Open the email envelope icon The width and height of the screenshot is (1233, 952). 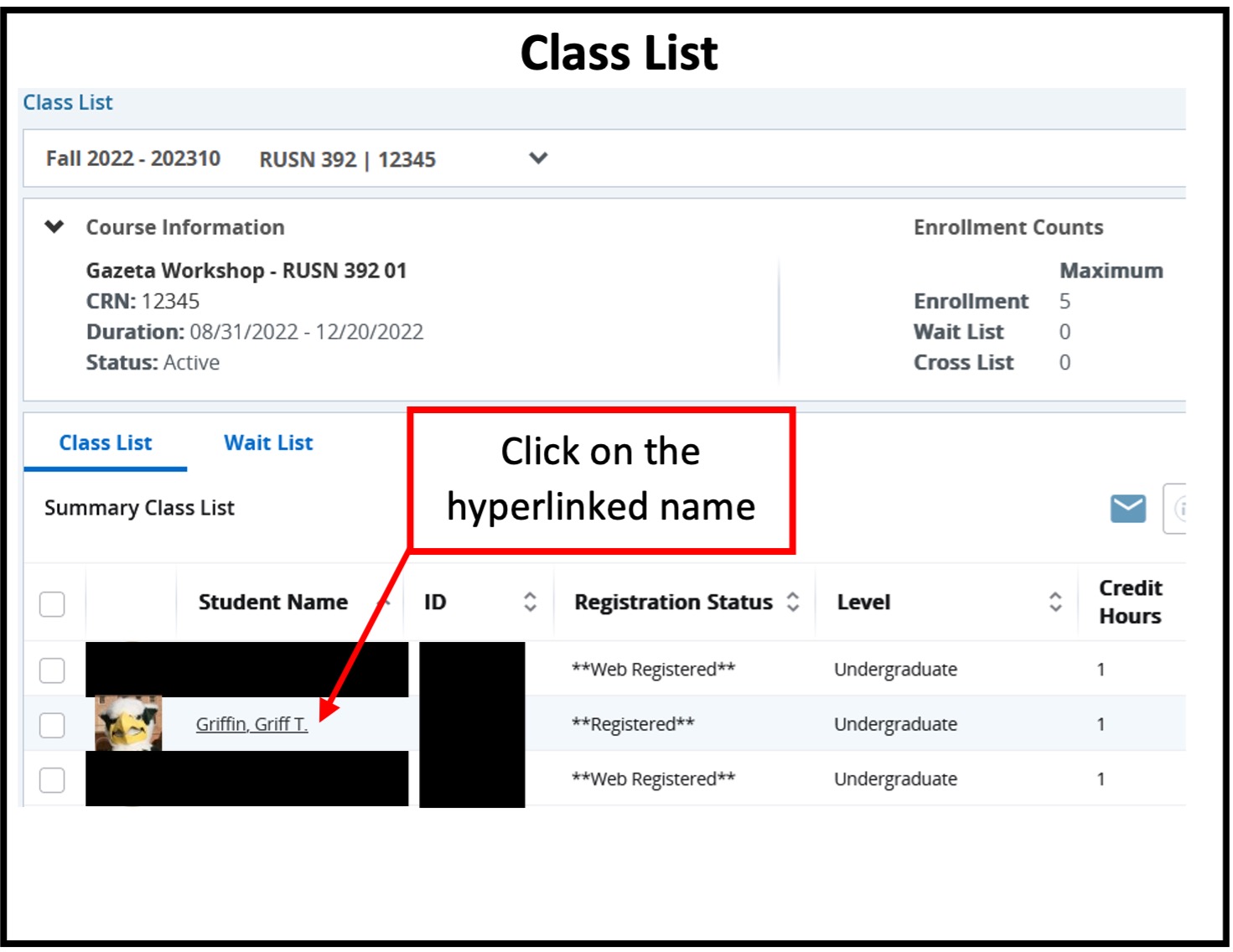click(1127, 508)
